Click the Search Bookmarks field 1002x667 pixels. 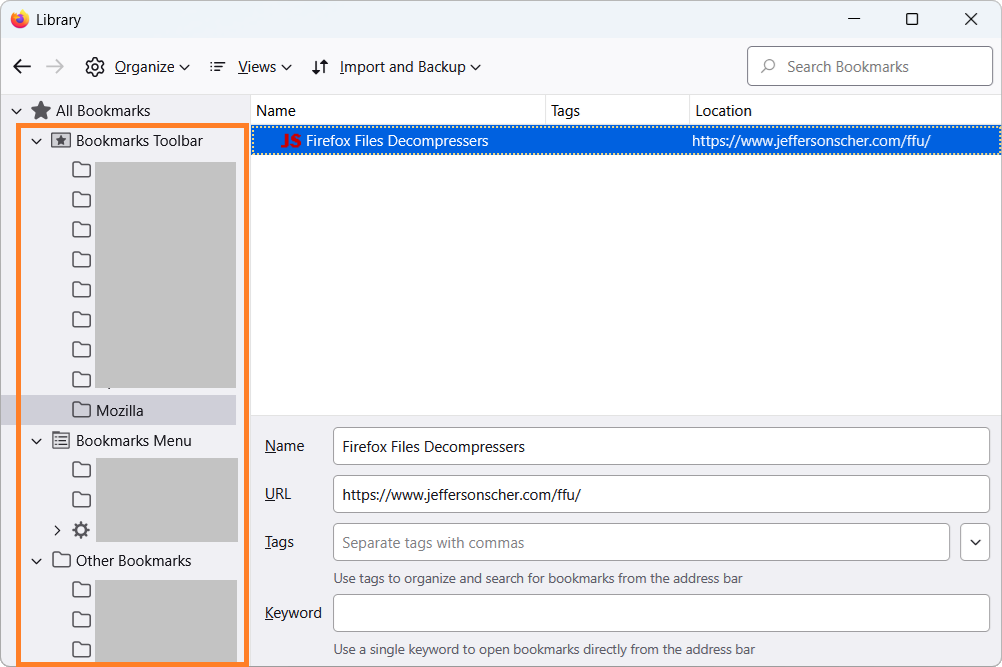click(x=870, y=67)
